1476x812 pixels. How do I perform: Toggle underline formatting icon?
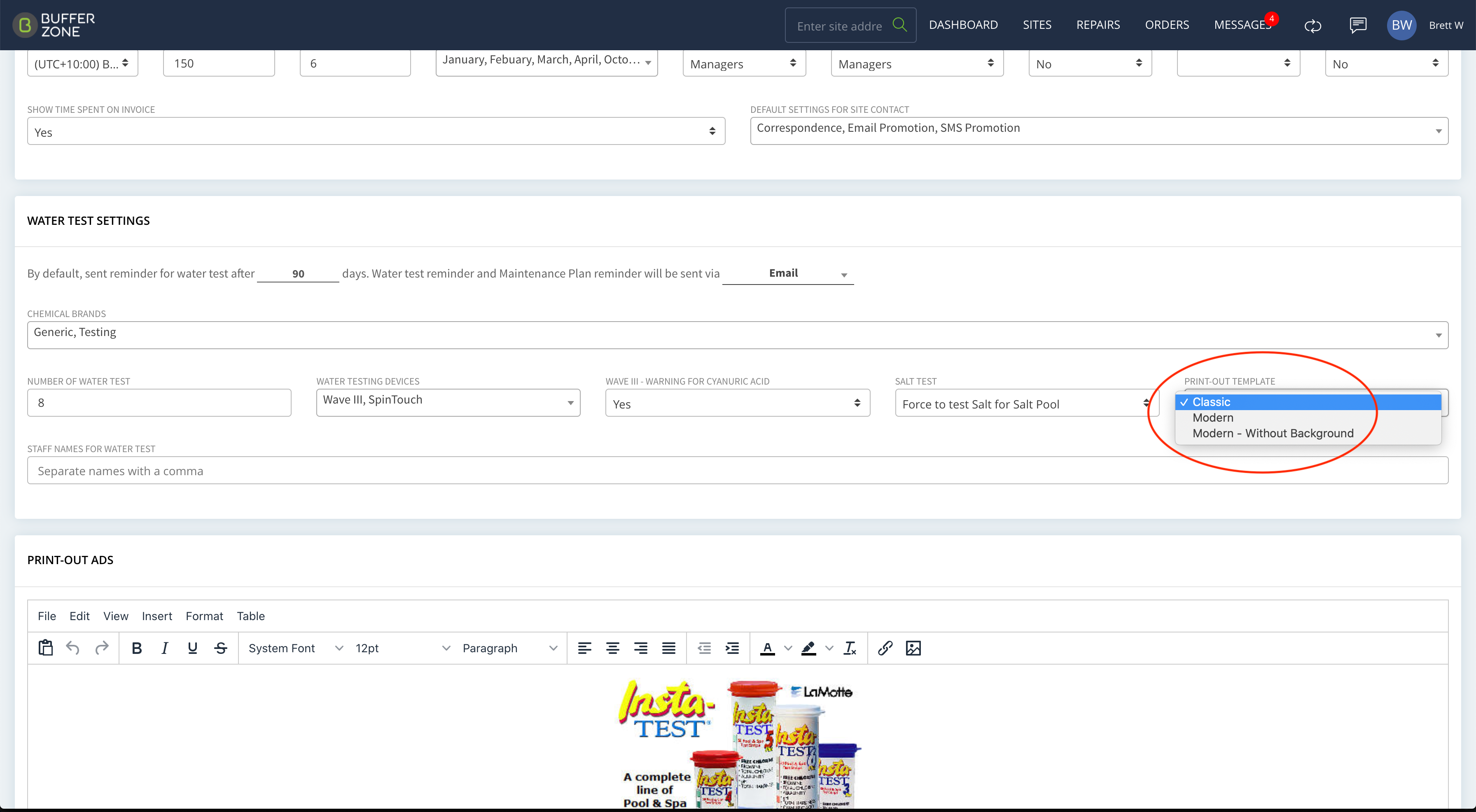[192, 648]
